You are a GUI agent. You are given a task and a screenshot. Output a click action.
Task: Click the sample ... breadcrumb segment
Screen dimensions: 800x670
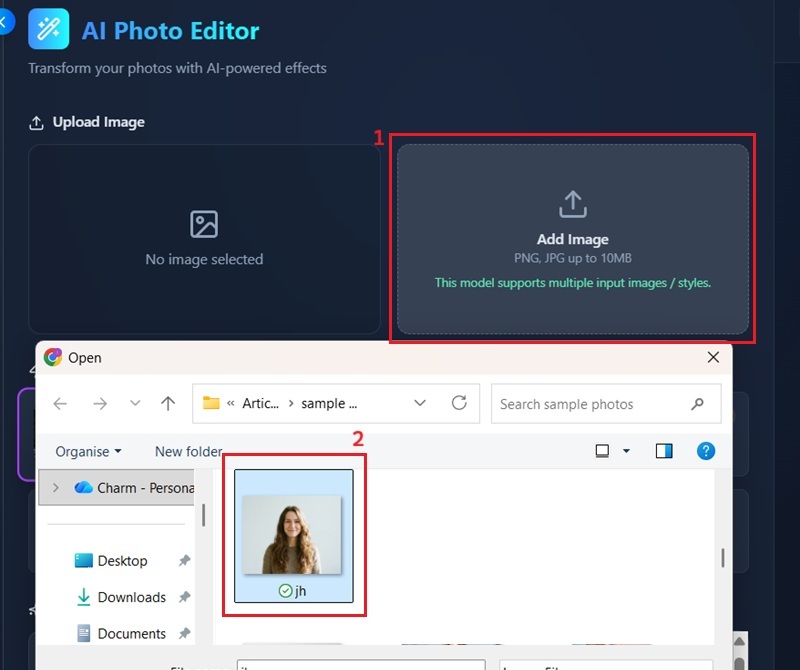coord(329,403)
